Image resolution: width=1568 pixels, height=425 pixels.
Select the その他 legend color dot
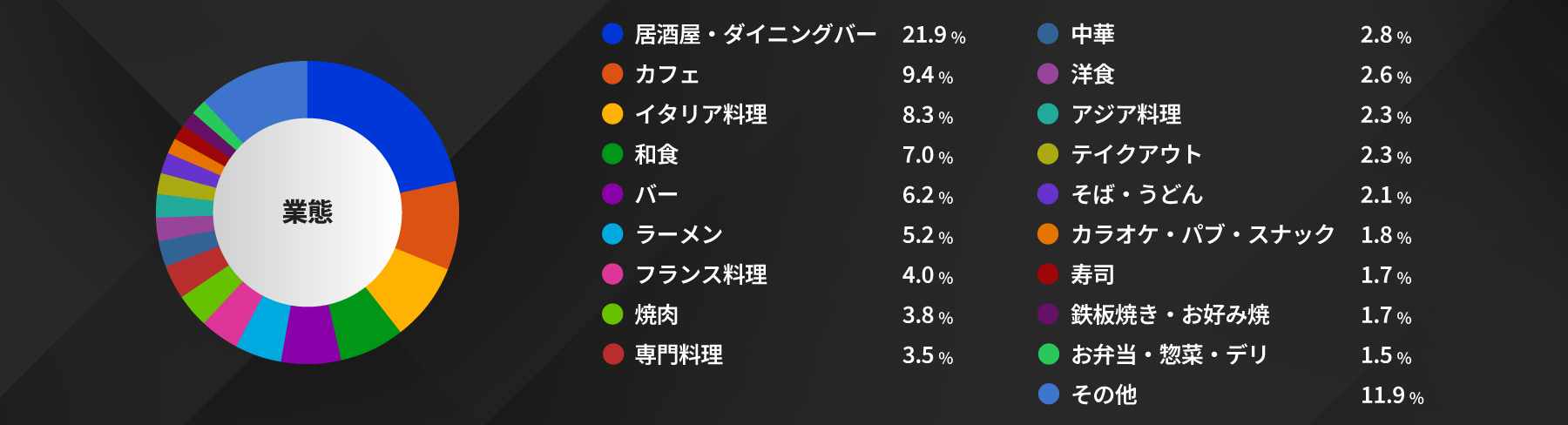click(x=1048, y=395)
